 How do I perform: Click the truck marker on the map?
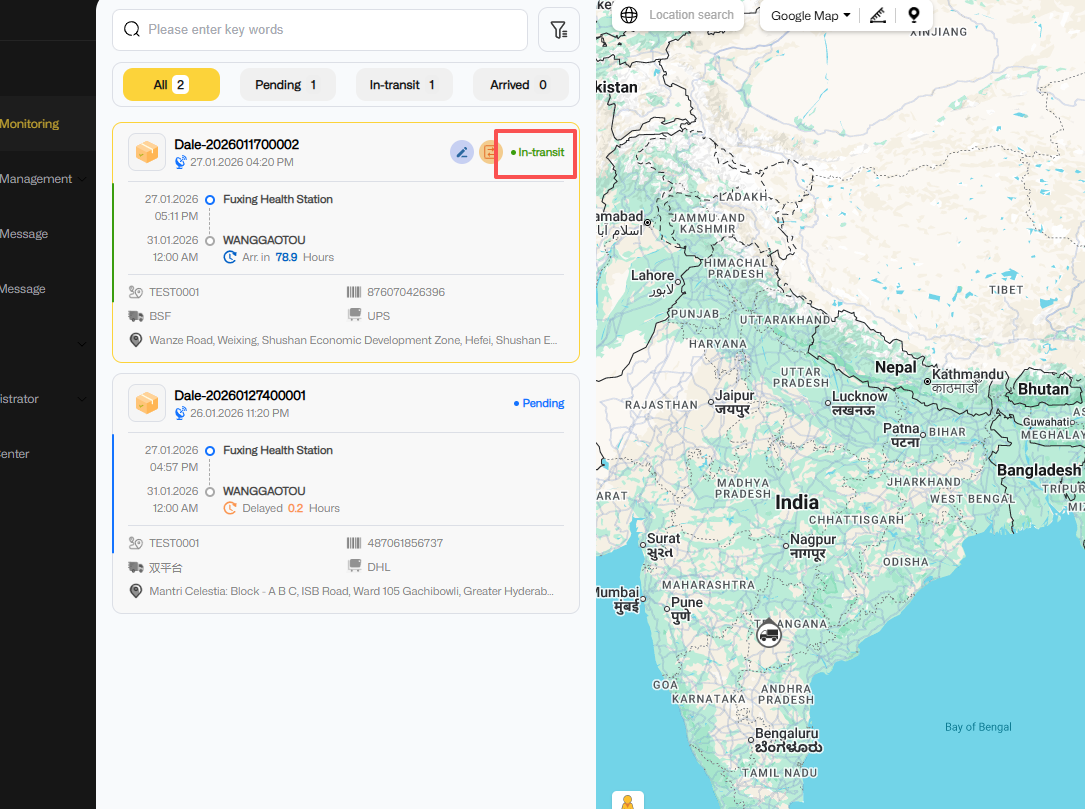pyautogui.click(x=768, y=633)
